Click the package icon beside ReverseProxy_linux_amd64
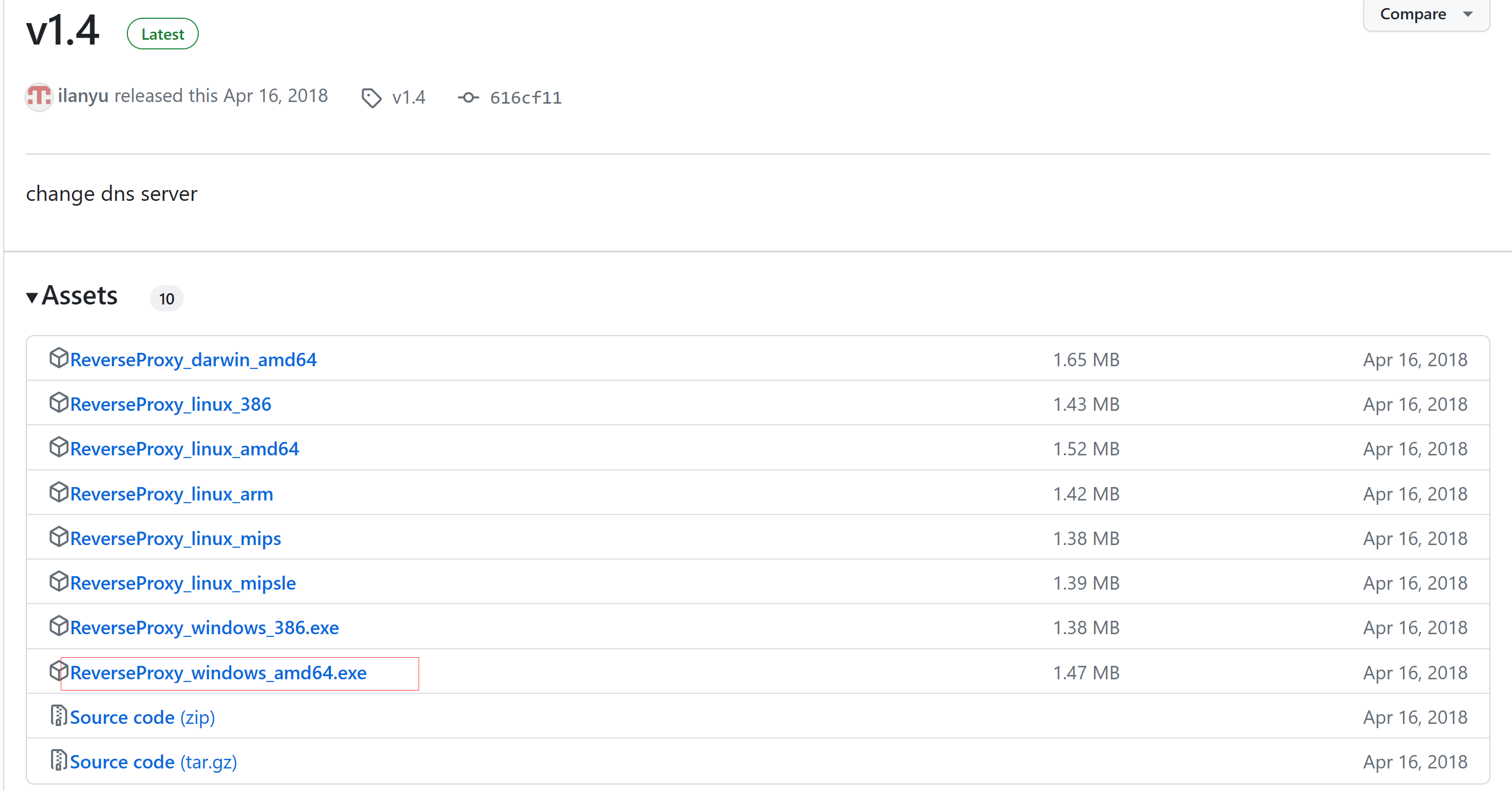 (x=59, y=447)
